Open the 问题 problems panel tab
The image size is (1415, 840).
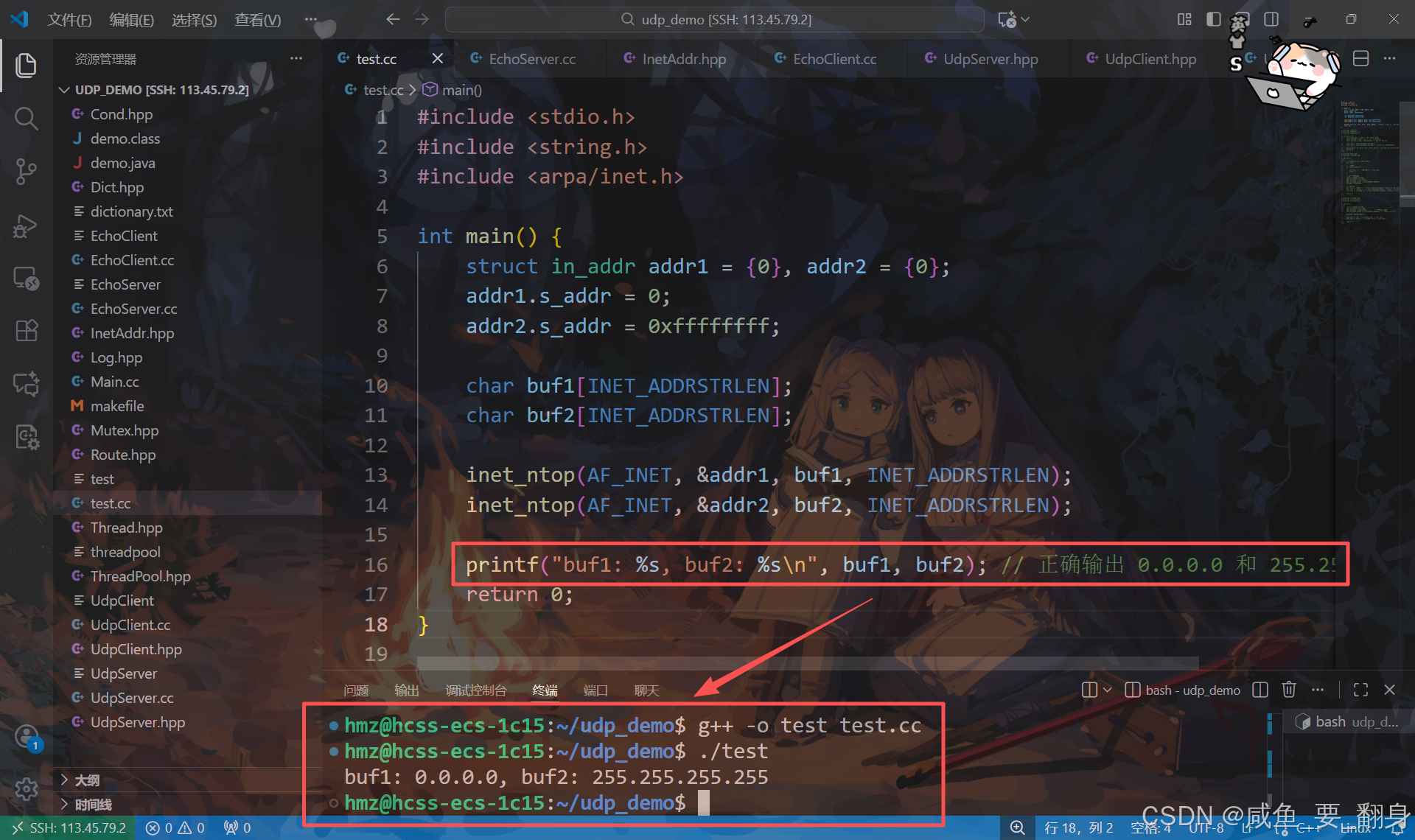point(356,690)
